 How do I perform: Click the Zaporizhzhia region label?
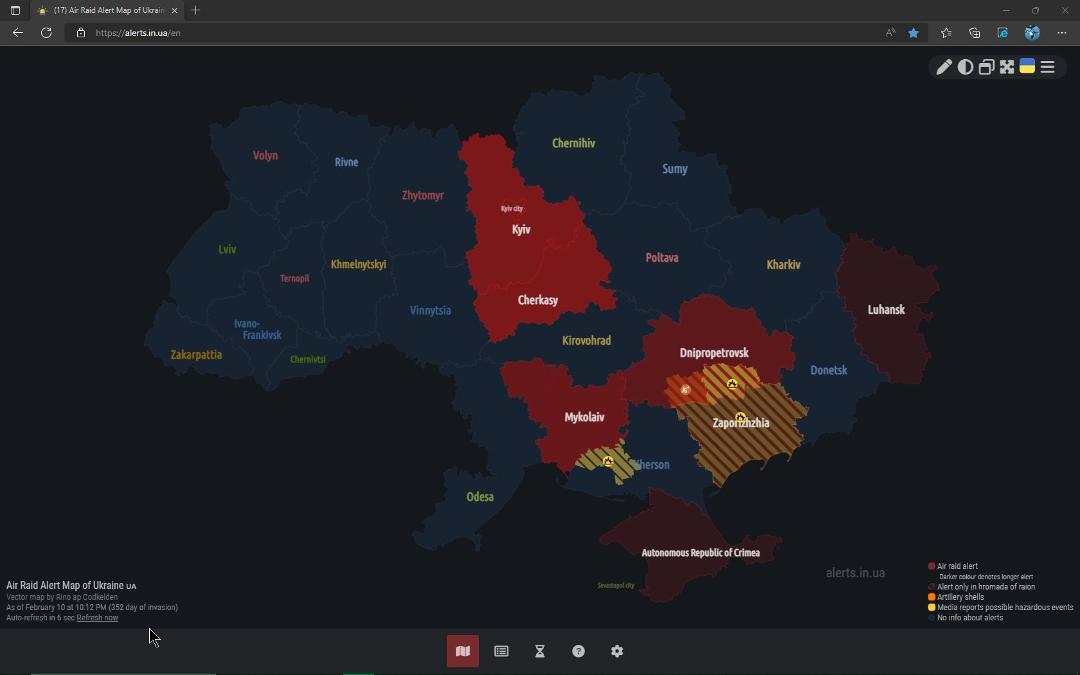click(x=741, y=423)
